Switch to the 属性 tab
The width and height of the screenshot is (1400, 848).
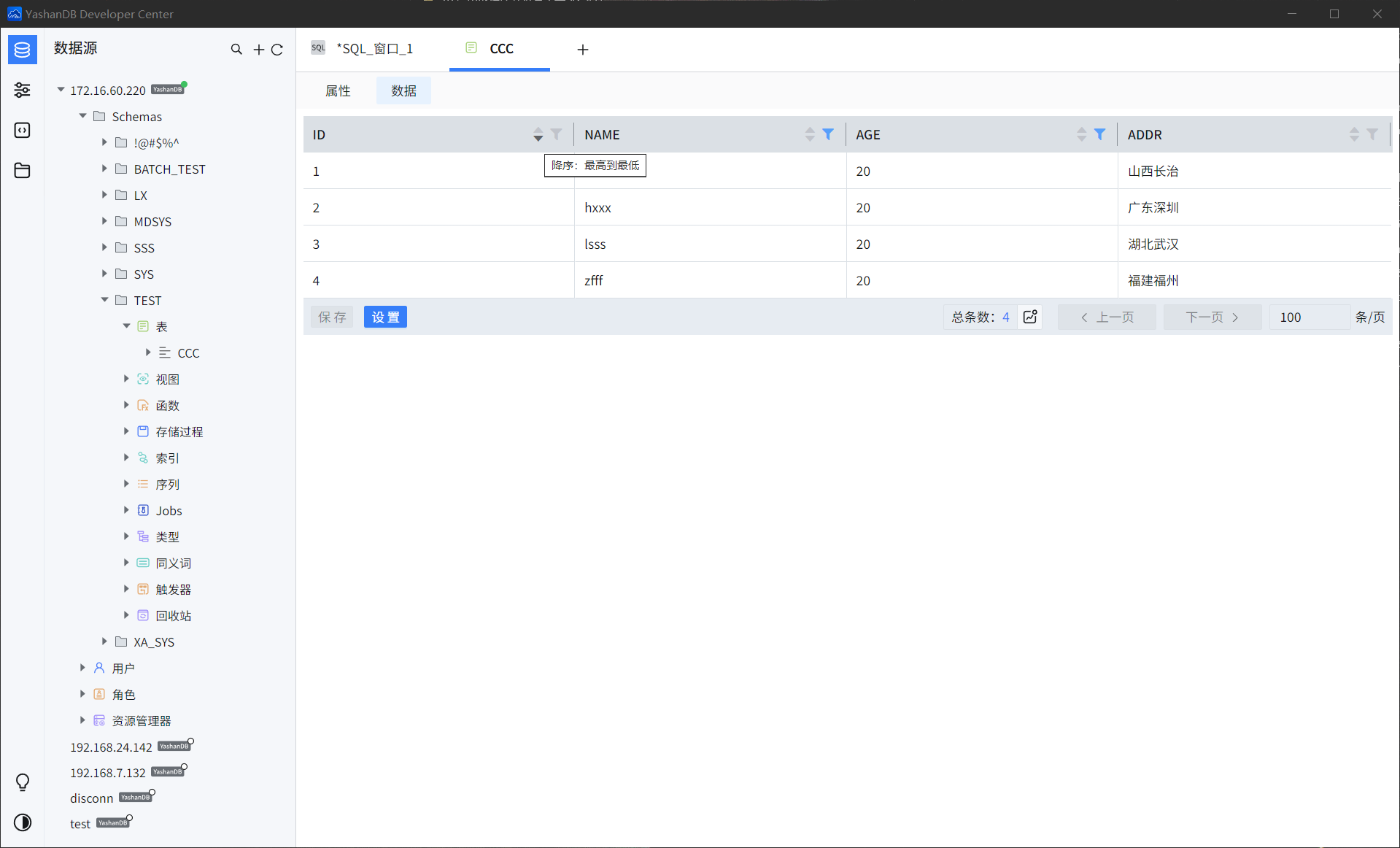pyautogui.click(x=338, y=90)
